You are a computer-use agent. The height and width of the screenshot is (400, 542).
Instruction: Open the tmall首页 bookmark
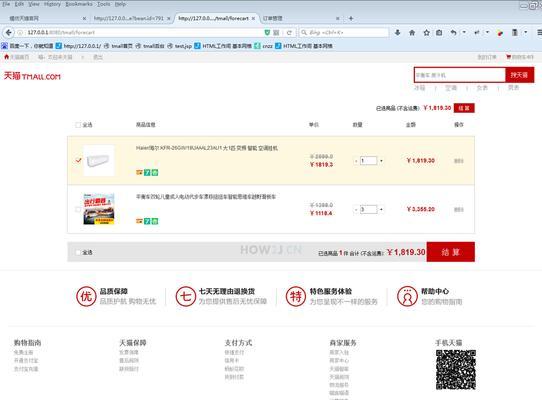[x=118, y=46]
